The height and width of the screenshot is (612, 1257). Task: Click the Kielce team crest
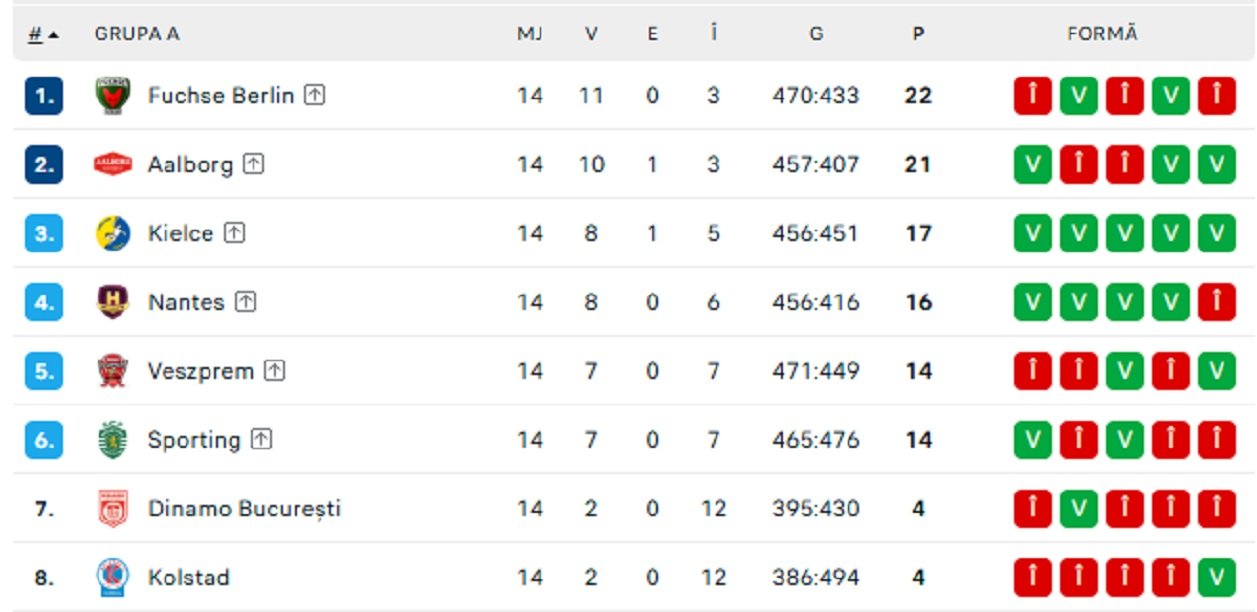pyautogui.click(x=112, y=233)
